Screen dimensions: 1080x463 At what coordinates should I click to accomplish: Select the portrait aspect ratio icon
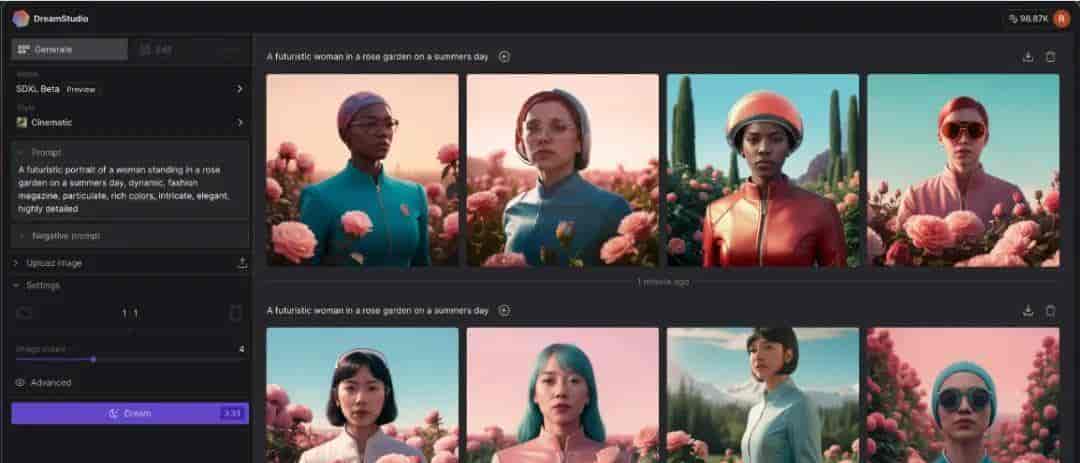coord(235,313)
